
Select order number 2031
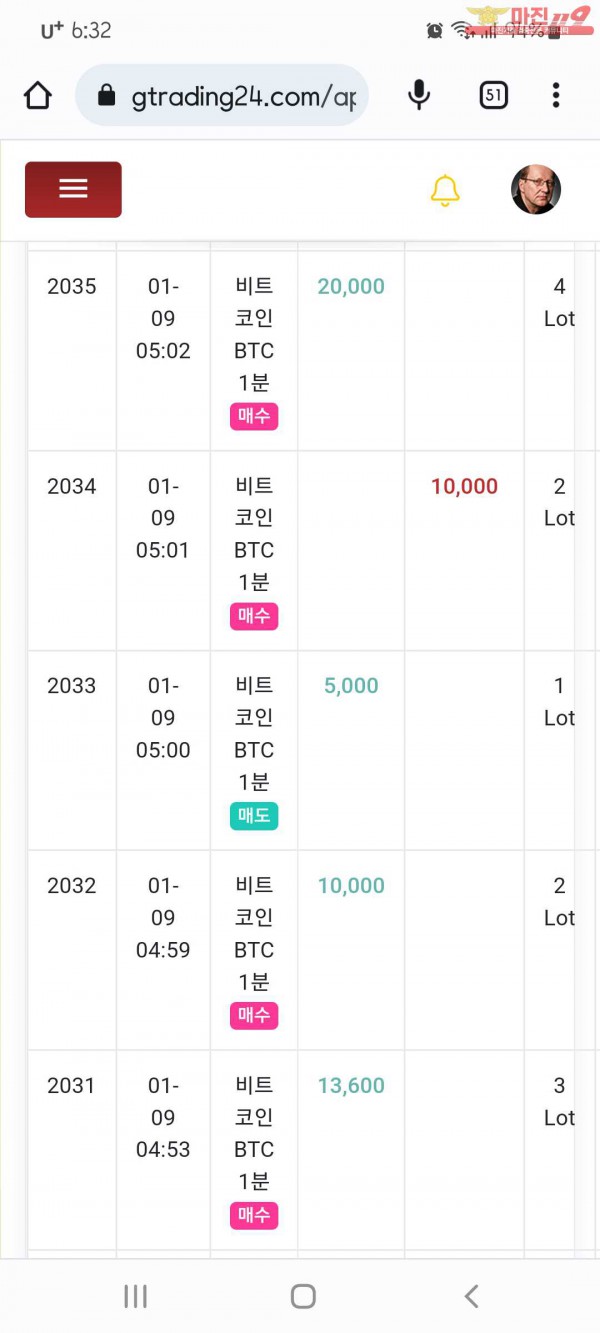(71, 1086)
